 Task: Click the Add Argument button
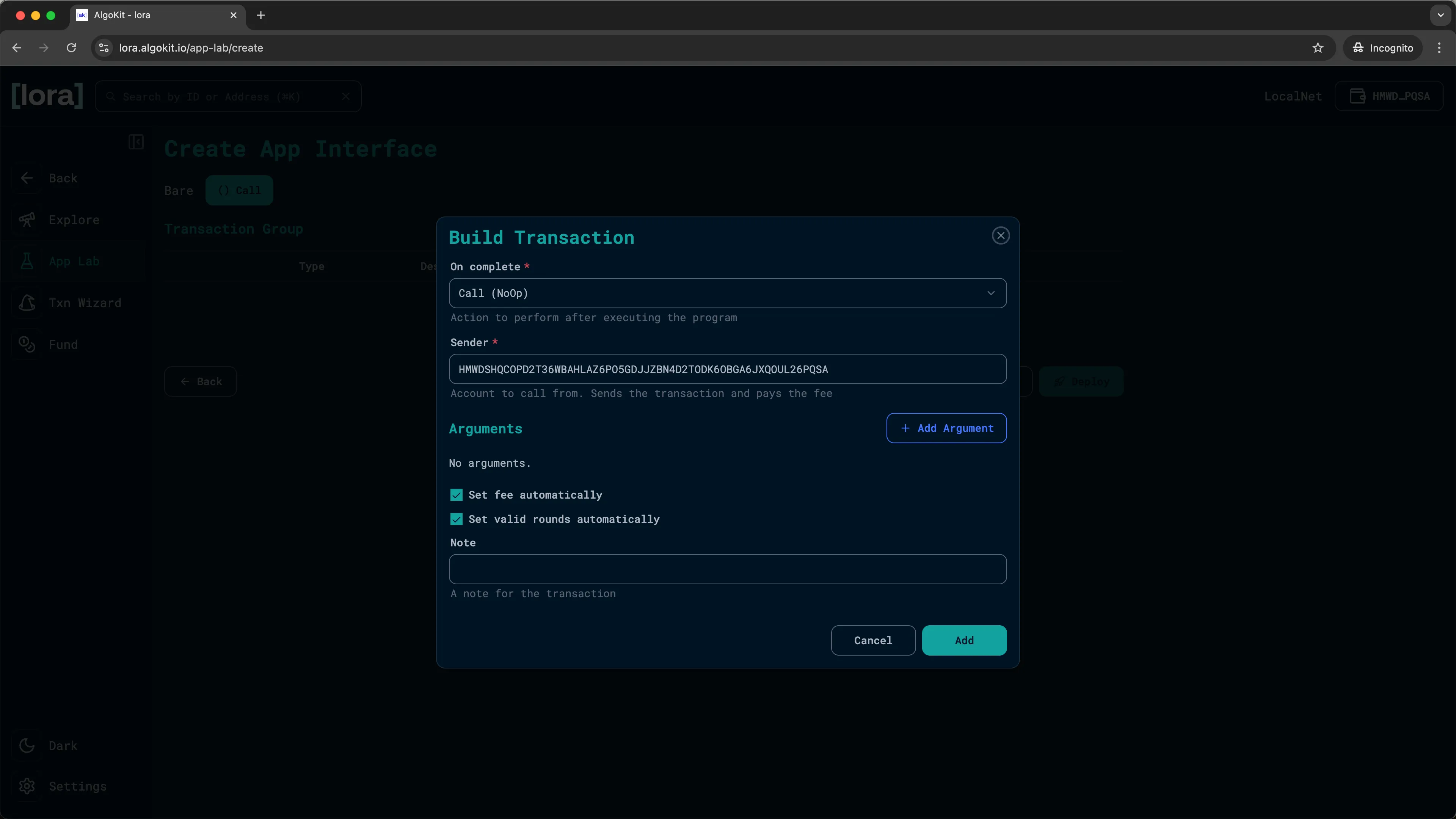pyautogui.click(x=946, y=428)
